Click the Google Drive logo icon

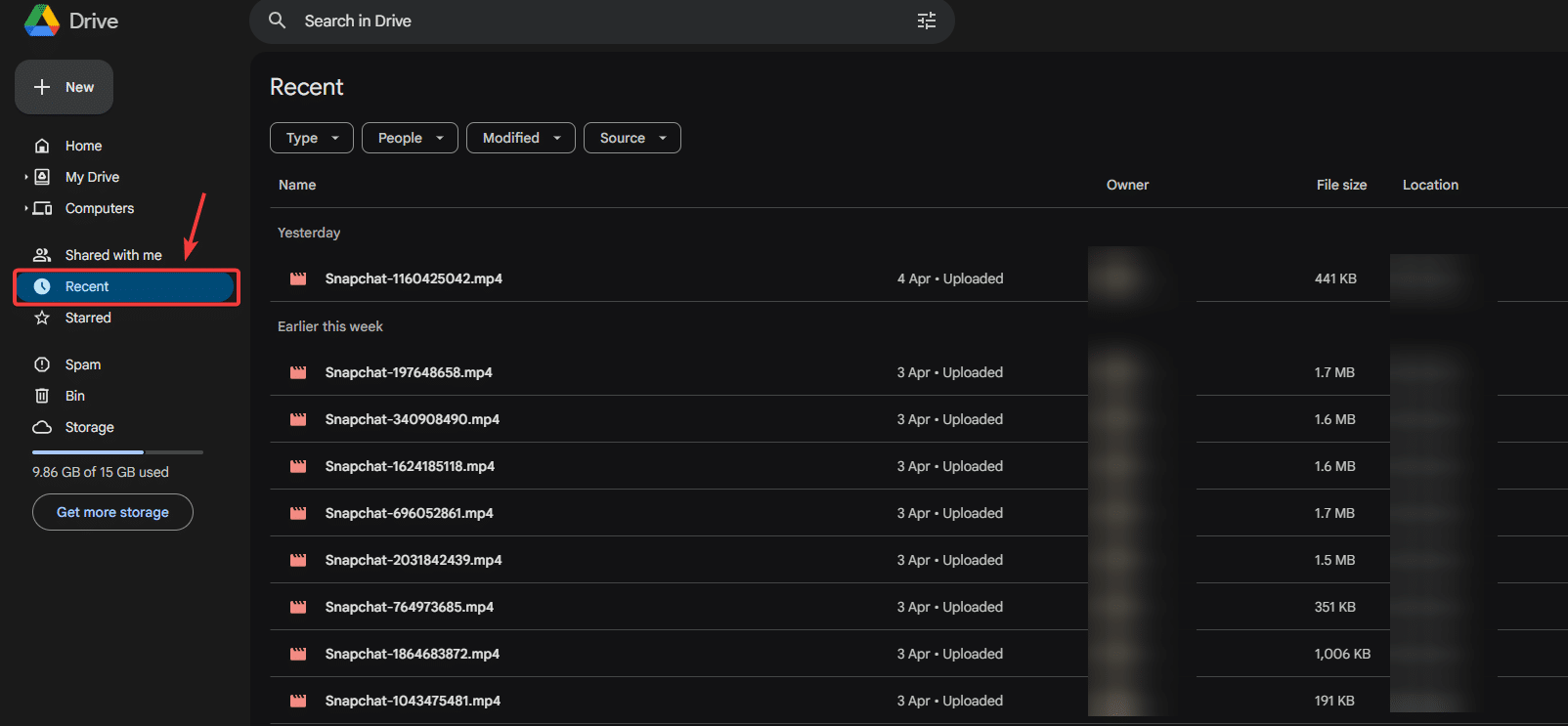click(x=42, y=21)
